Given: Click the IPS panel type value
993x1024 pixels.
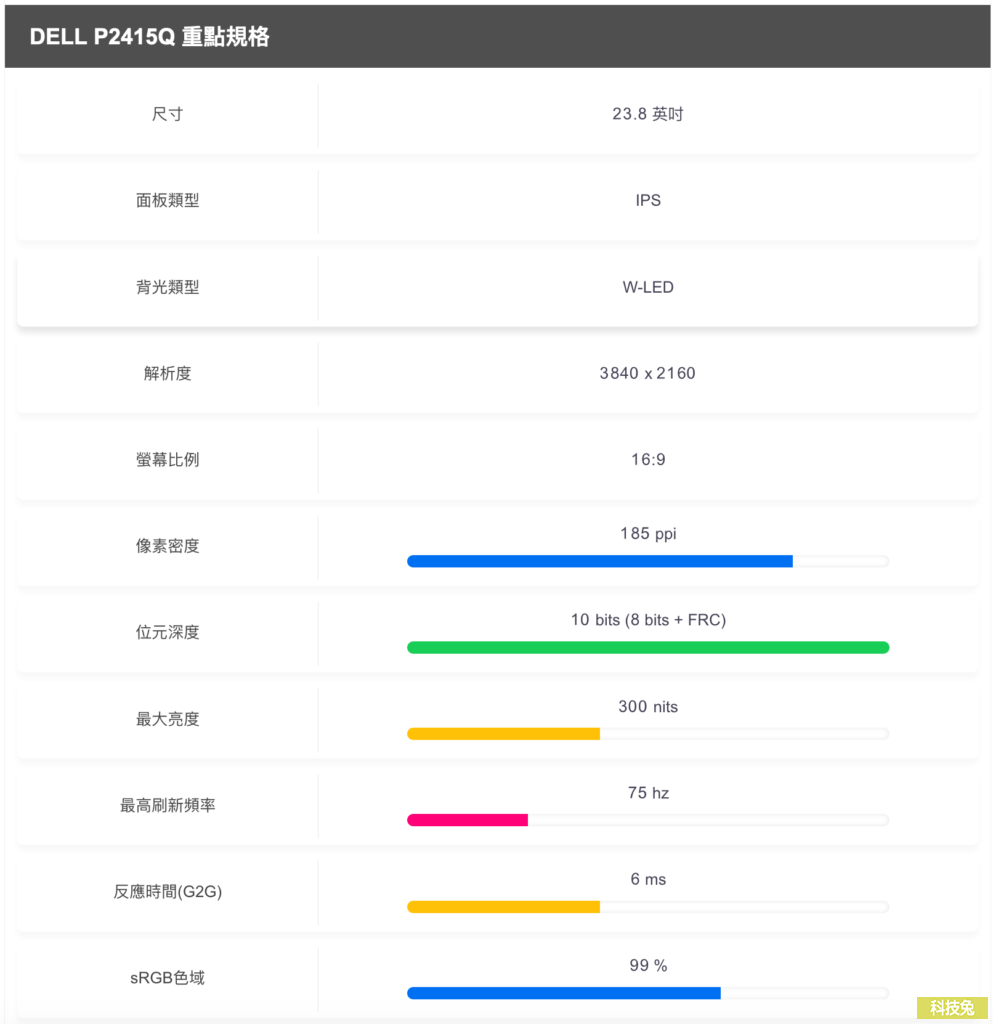Looking at the screenshot, I should (648, 200).
